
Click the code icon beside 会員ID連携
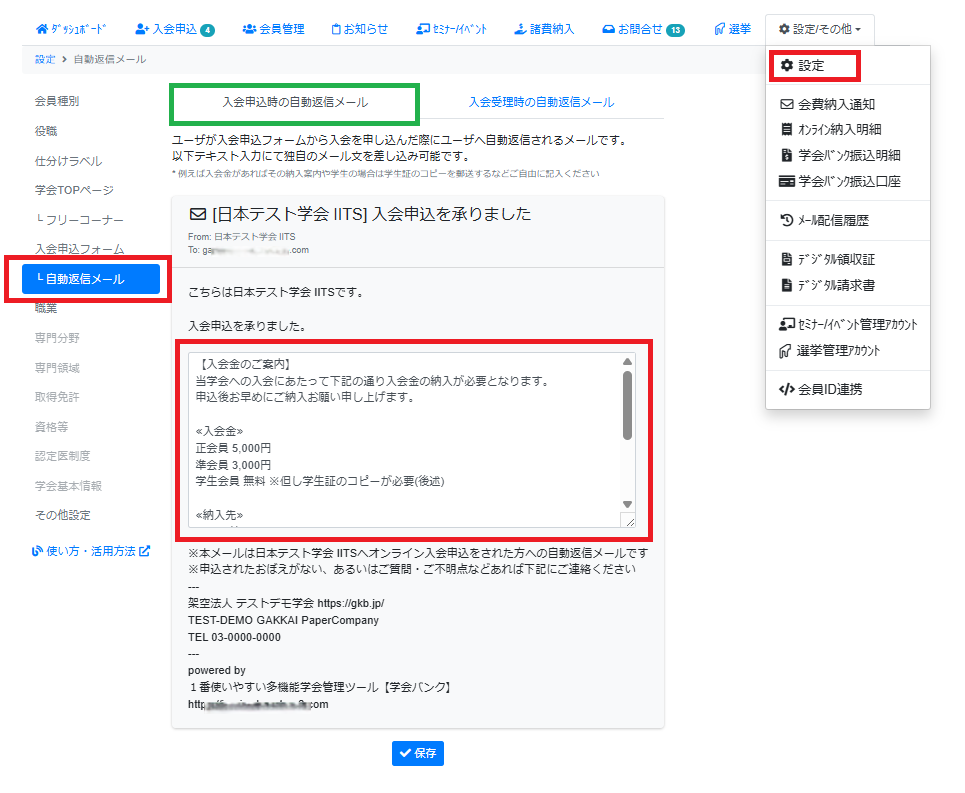[786, 389]
